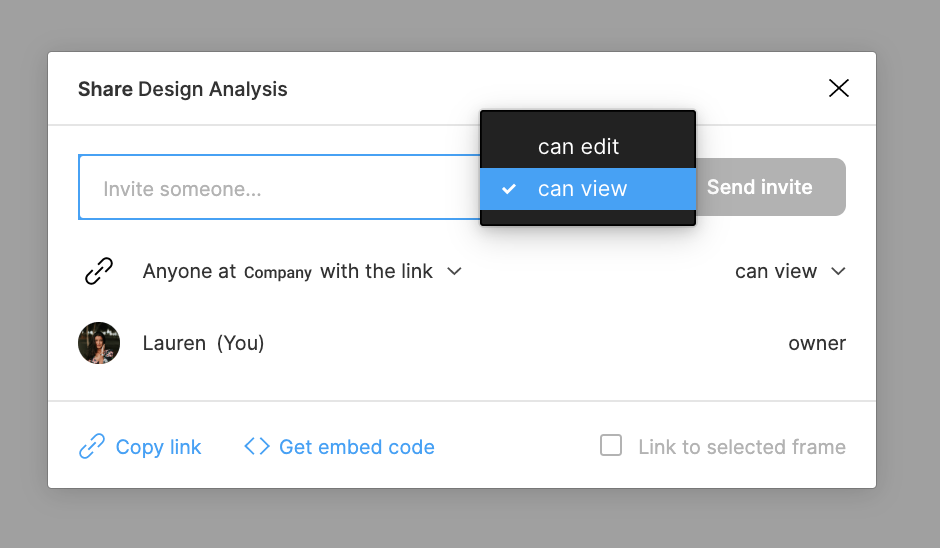The image size is (940, 548).
Task: Select the "can edit" permission option
Action: pos(579,146)
